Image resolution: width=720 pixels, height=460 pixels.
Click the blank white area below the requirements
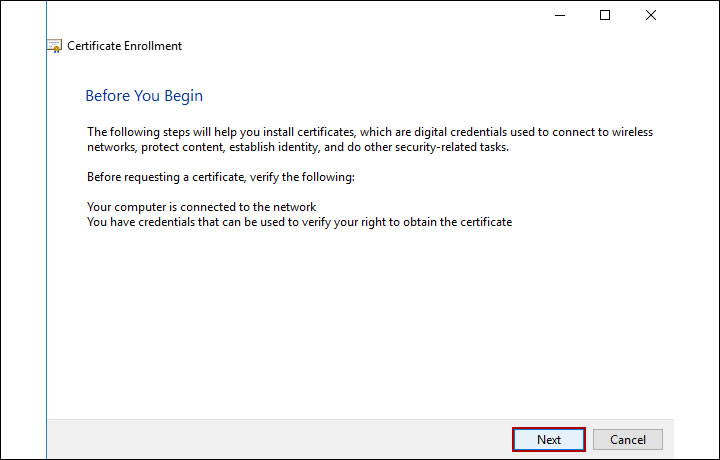[360, 320]
